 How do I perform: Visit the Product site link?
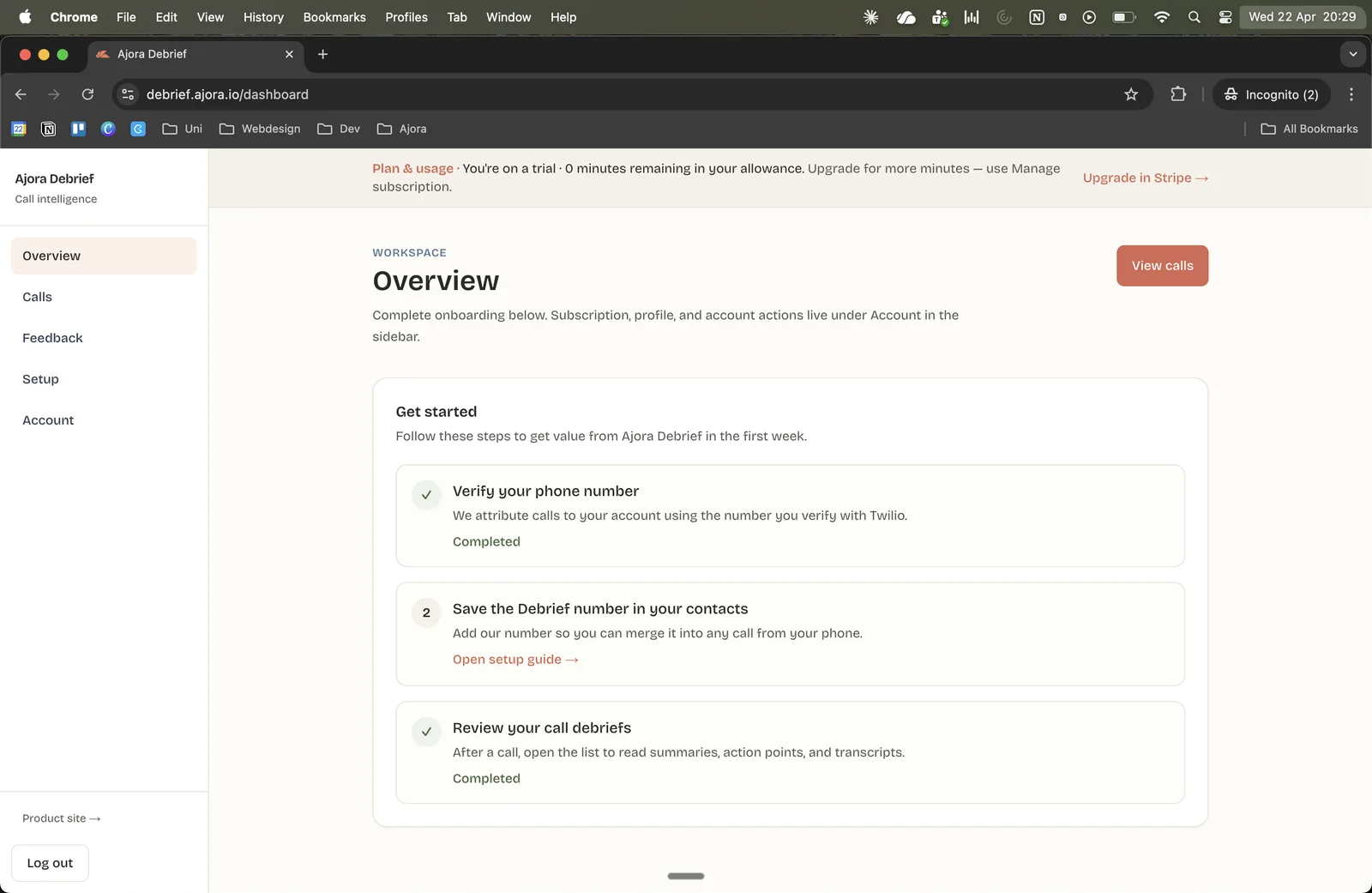coord(62,818)
